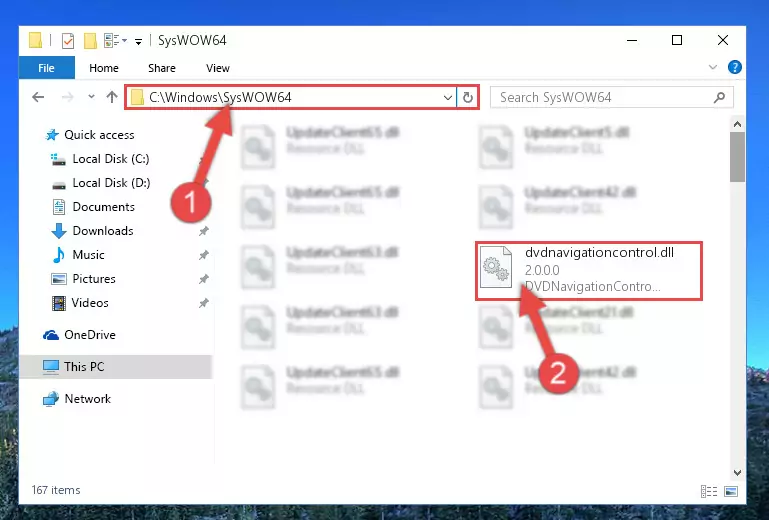
Task: Maximize the SysWOW64 window
Action: coord(677,40)
